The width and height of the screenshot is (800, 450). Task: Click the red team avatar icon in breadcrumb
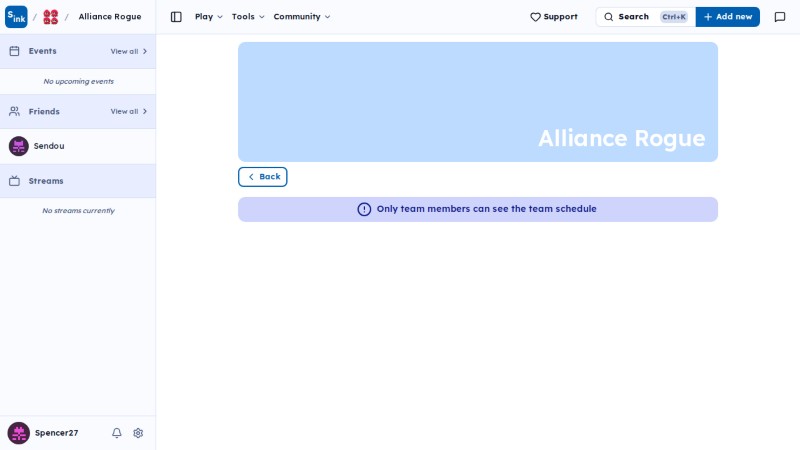tap(51, 17)
